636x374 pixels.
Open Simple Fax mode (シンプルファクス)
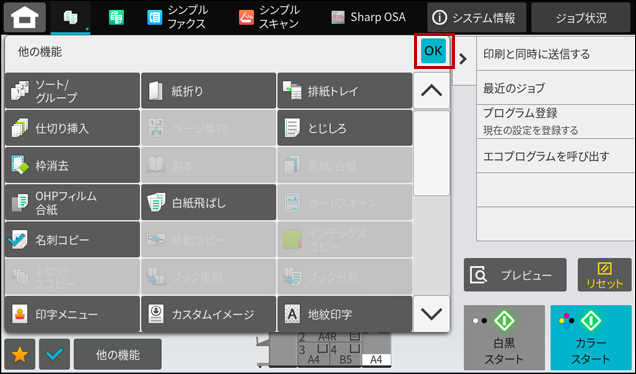click(177, 17)
